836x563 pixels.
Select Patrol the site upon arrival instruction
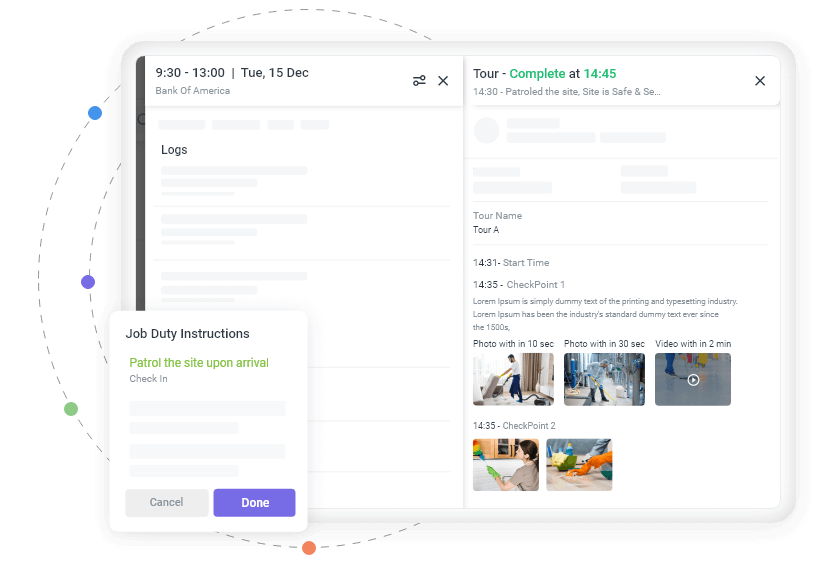tap(199, 363)
